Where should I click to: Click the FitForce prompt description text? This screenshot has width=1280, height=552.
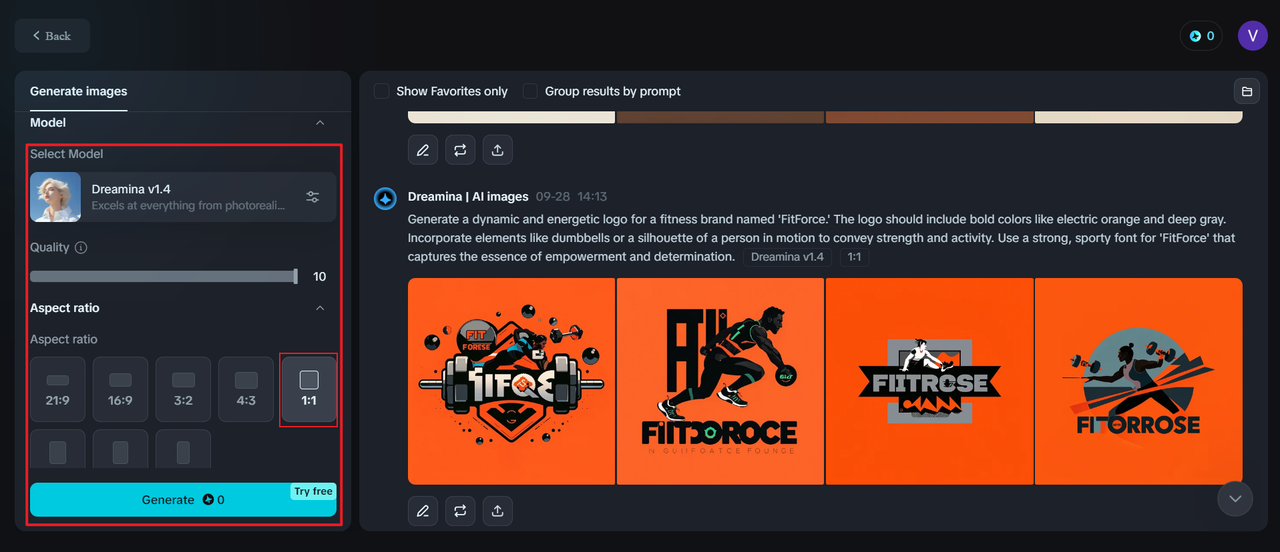(822, 237)
